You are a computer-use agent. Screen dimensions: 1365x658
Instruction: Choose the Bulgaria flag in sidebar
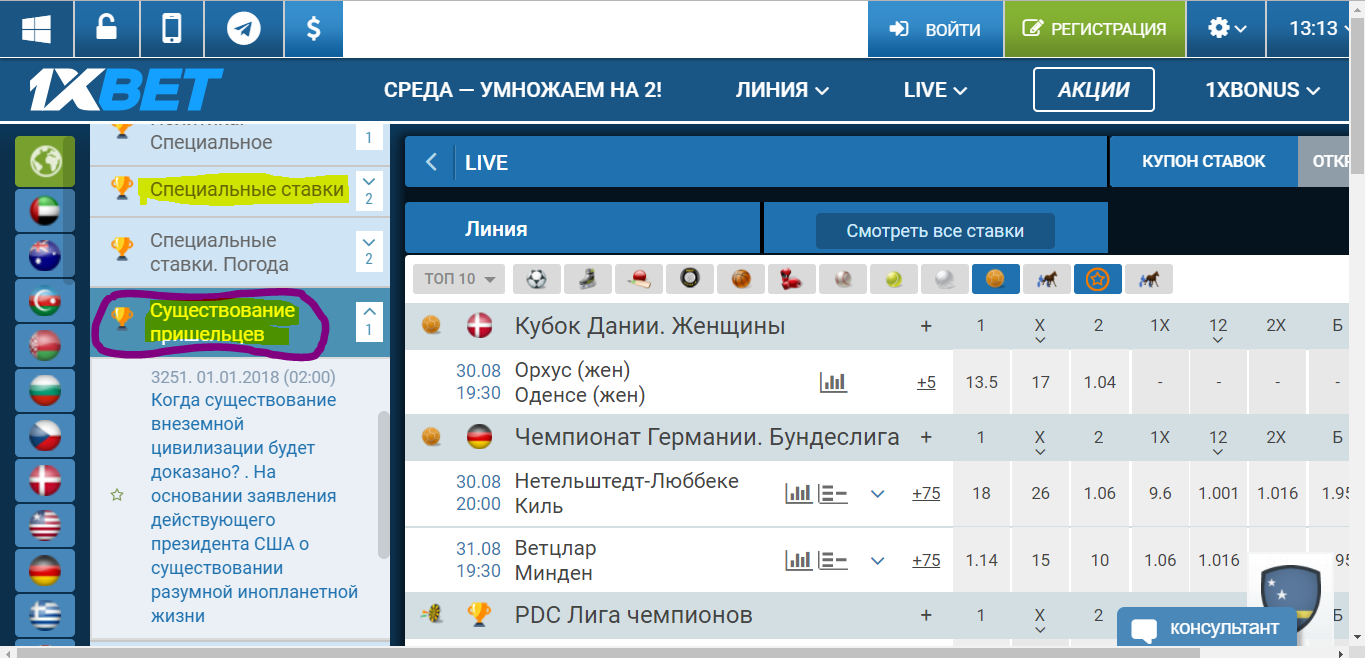tap(45, 391)
